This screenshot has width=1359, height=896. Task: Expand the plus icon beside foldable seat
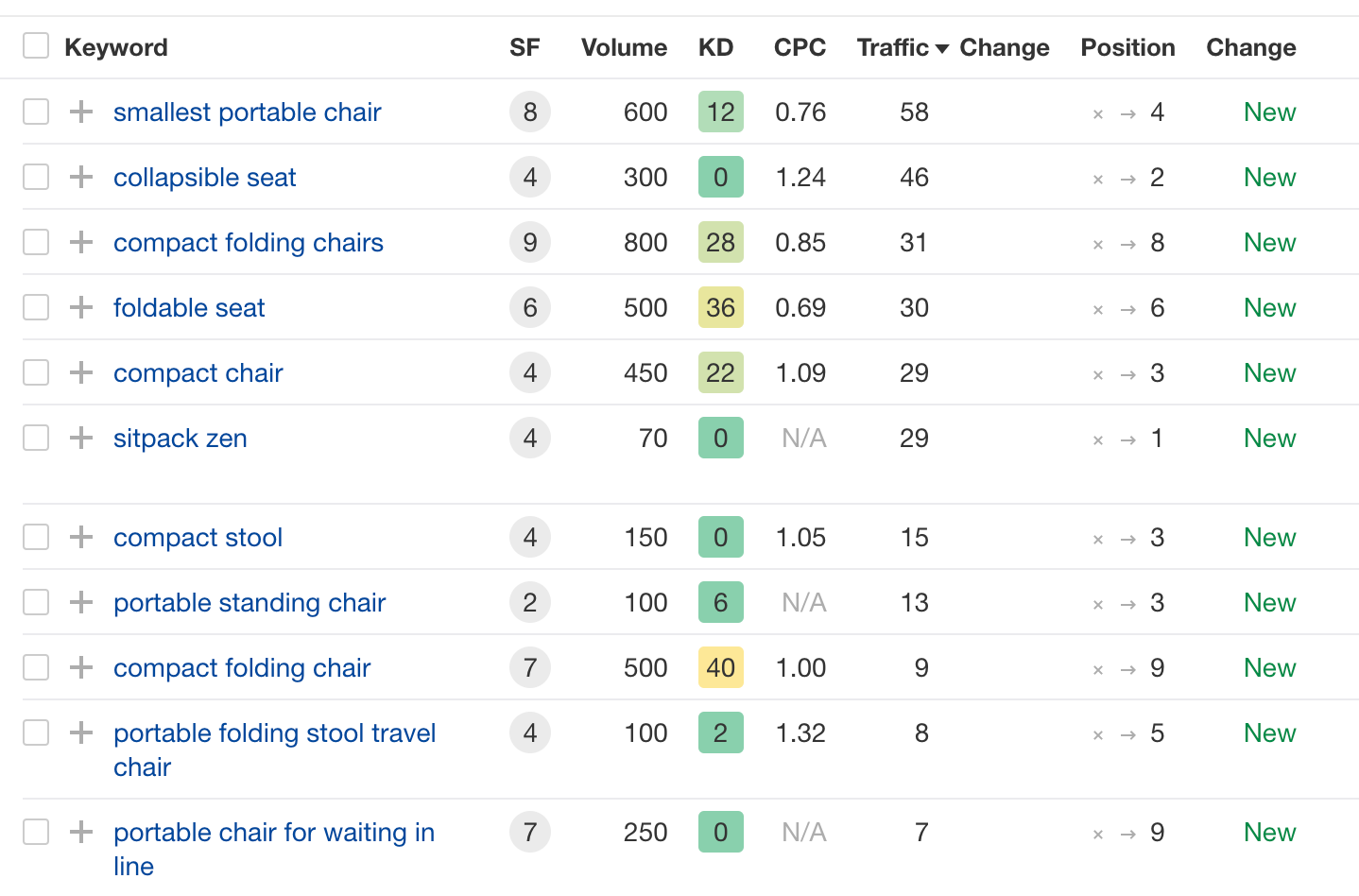81,307
